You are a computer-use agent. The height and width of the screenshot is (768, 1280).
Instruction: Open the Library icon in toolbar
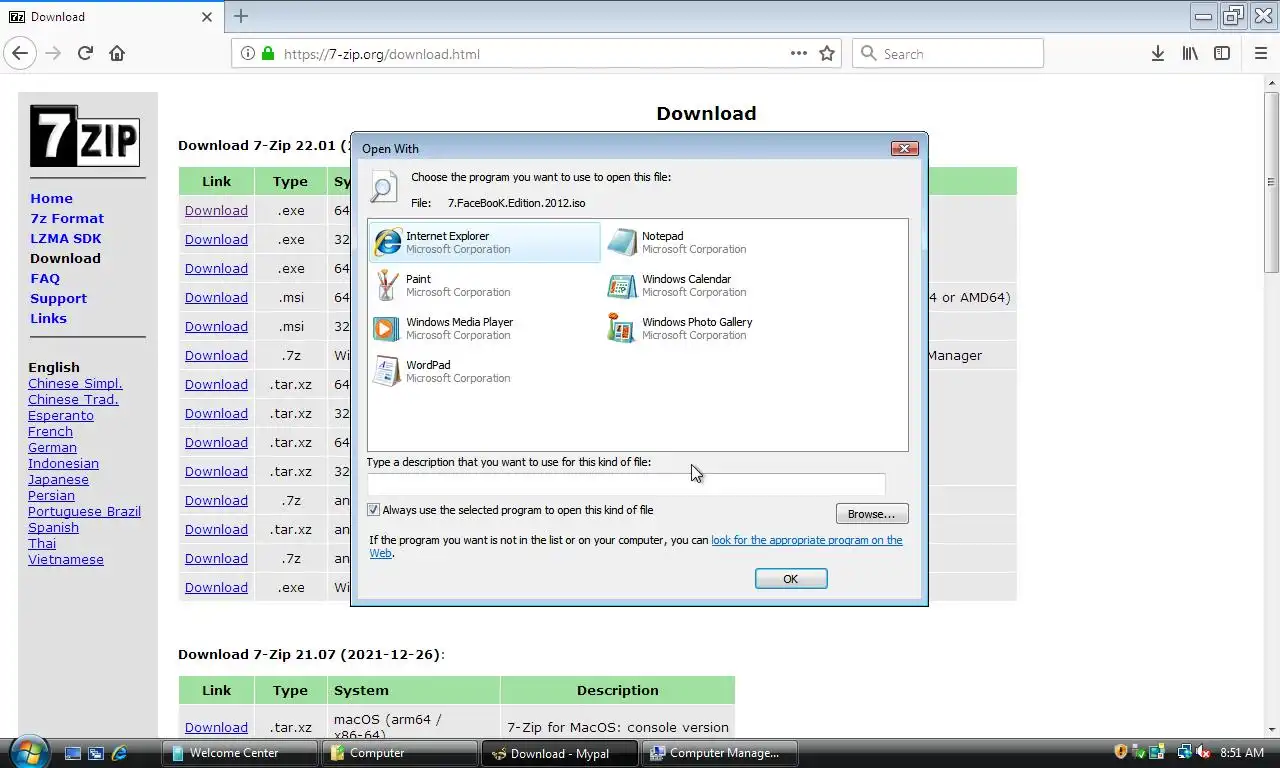1190,54
